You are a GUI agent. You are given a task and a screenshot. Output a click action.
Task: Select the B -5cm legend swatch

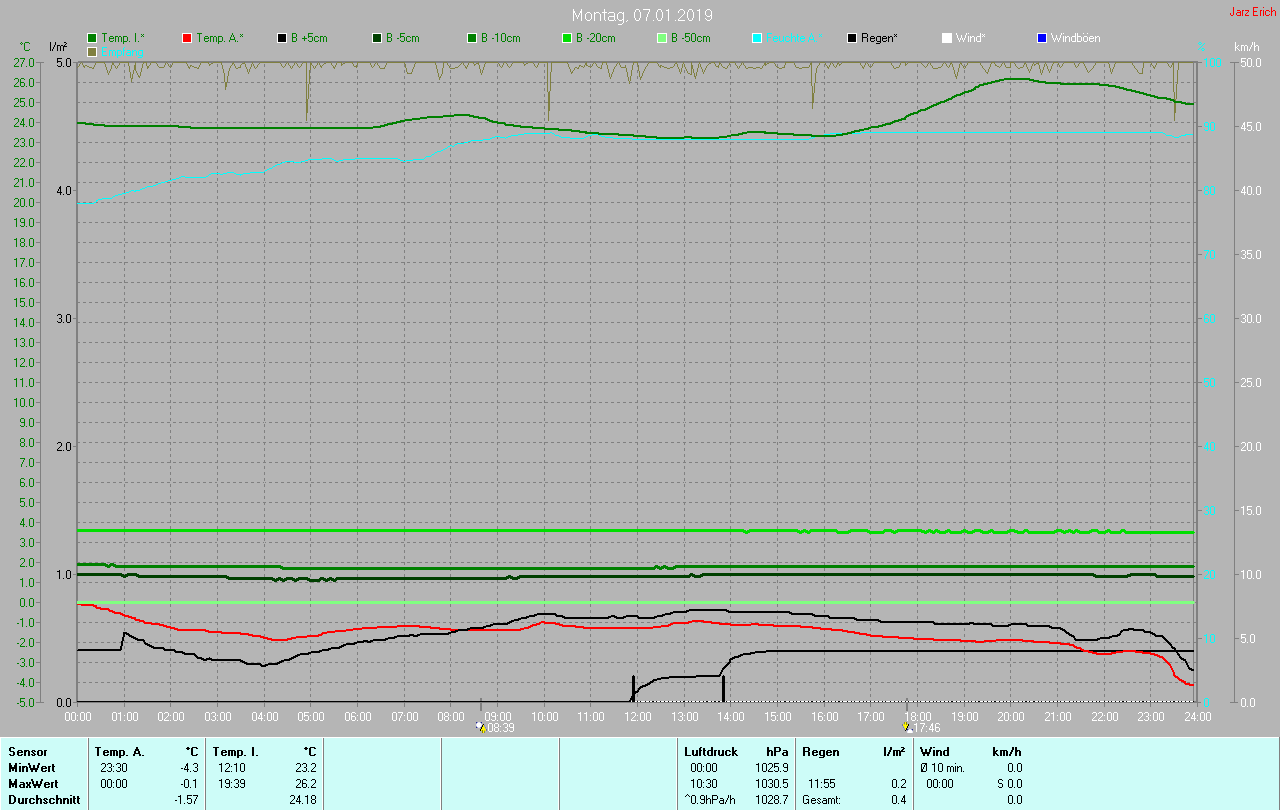(377, 38)
